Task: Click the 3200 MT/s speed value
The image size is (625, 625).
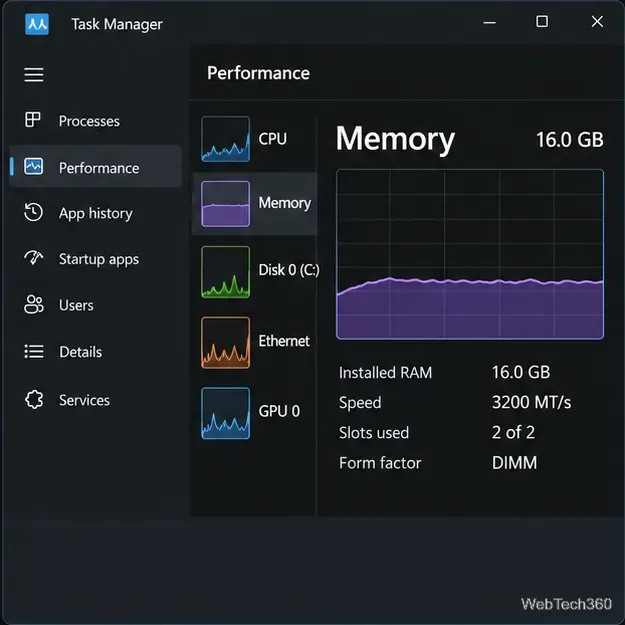Action: pyautogui.click(x=531, y=402)
